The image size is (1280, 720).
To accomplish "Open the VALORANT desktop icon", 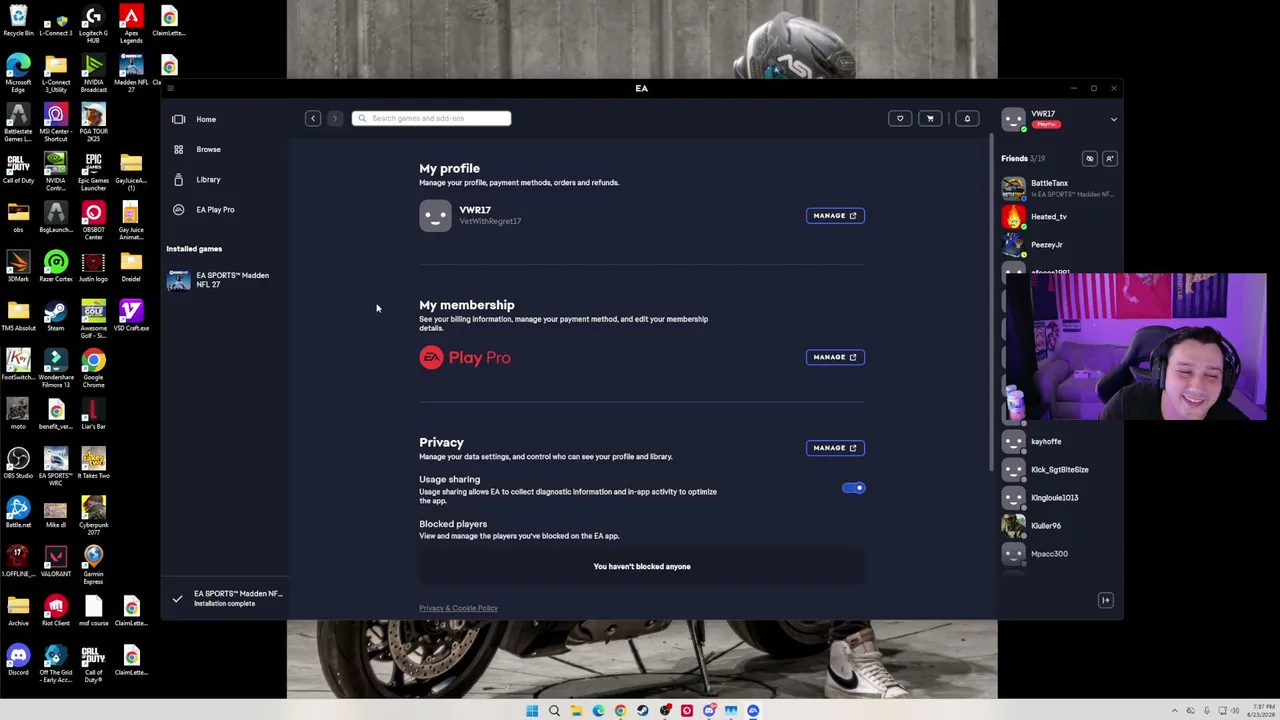I will click(x=56, y=561).
